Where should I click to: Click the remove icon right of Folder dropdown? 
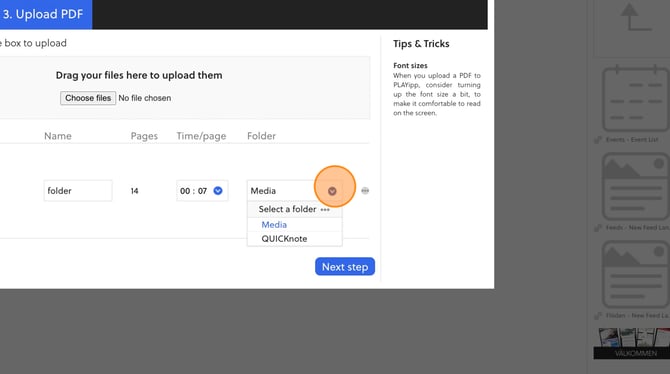tap(365, 191)
